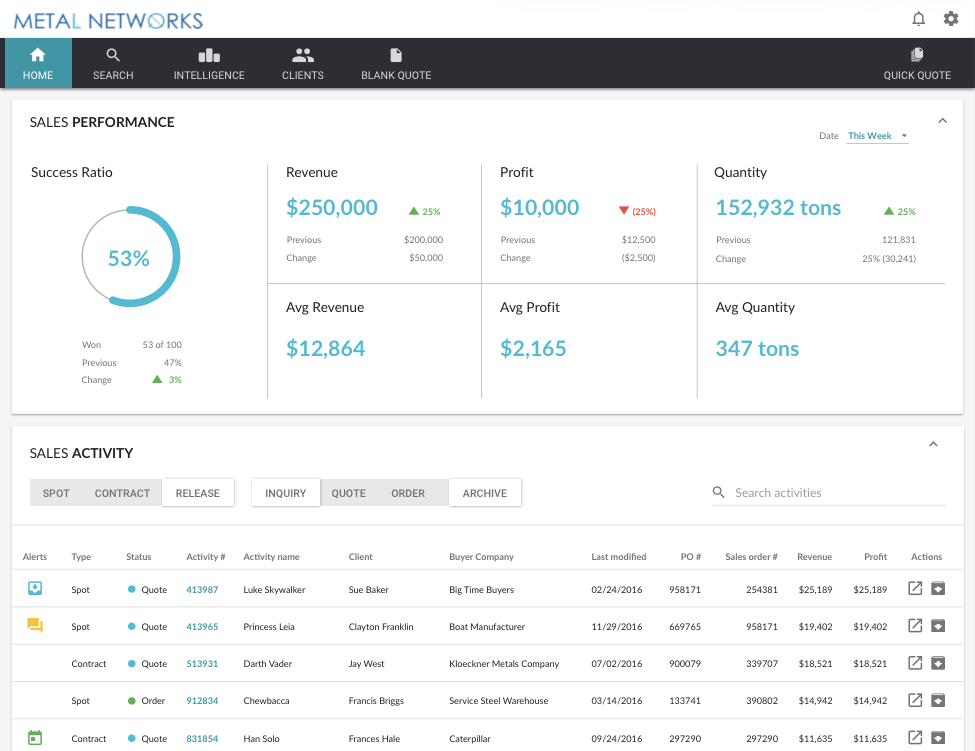Click the blue inbox alert on Luke Skywalker's row
This screenshot has width=975, height=751.
[x=35, y=589]
